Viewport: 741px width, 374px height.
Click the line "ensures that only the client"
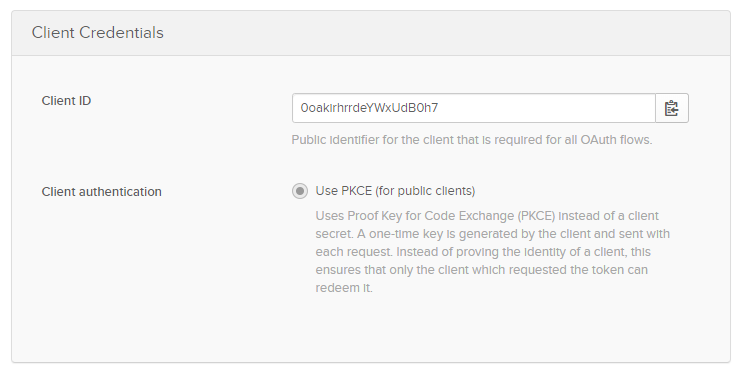[x=482, y=270]
